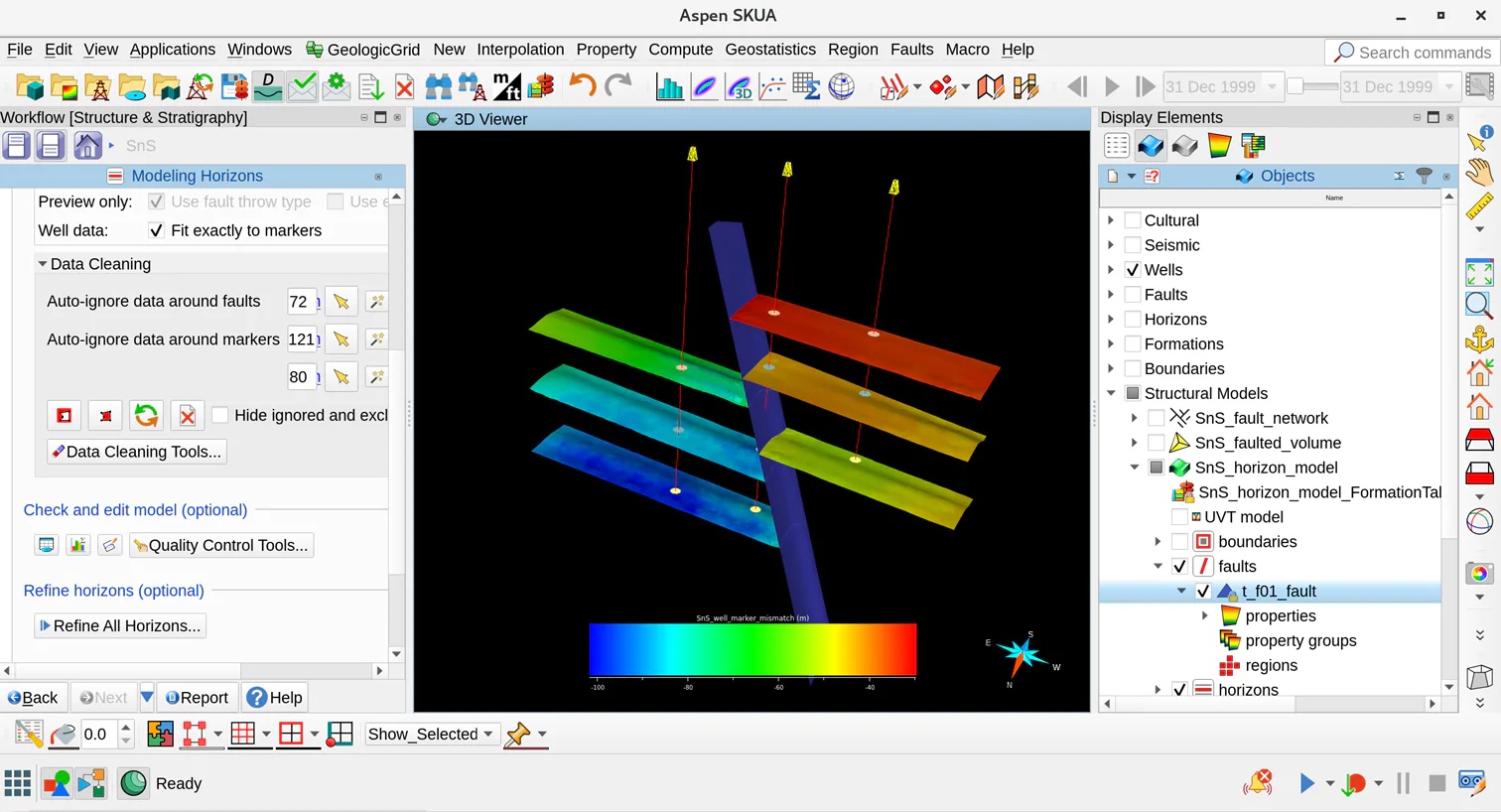Check the Horizons visibility checkbox

[1133, 320]
